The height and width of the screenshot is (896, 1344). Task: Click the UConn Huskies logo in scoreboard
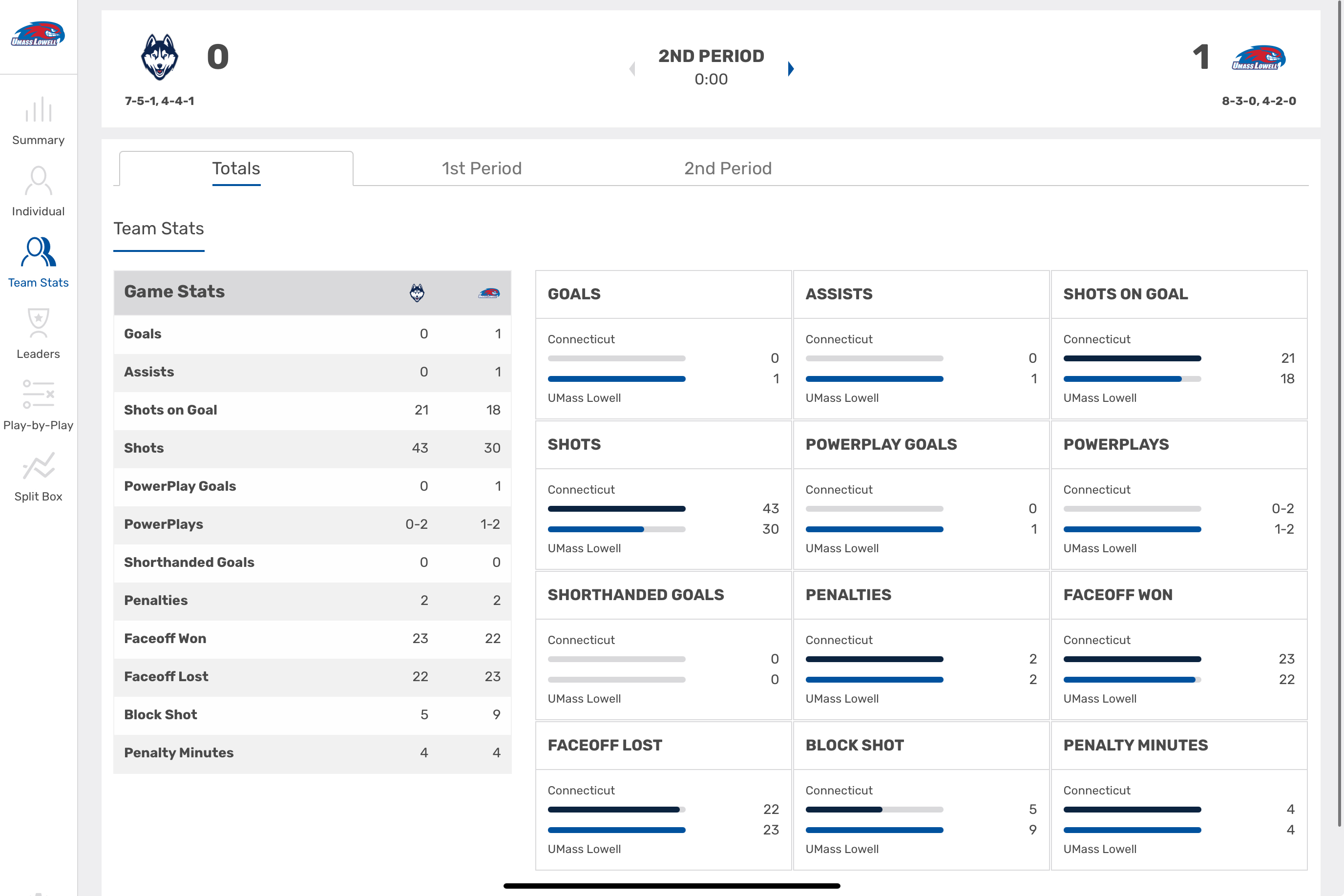pyautogui.click(x=159, y=57)
